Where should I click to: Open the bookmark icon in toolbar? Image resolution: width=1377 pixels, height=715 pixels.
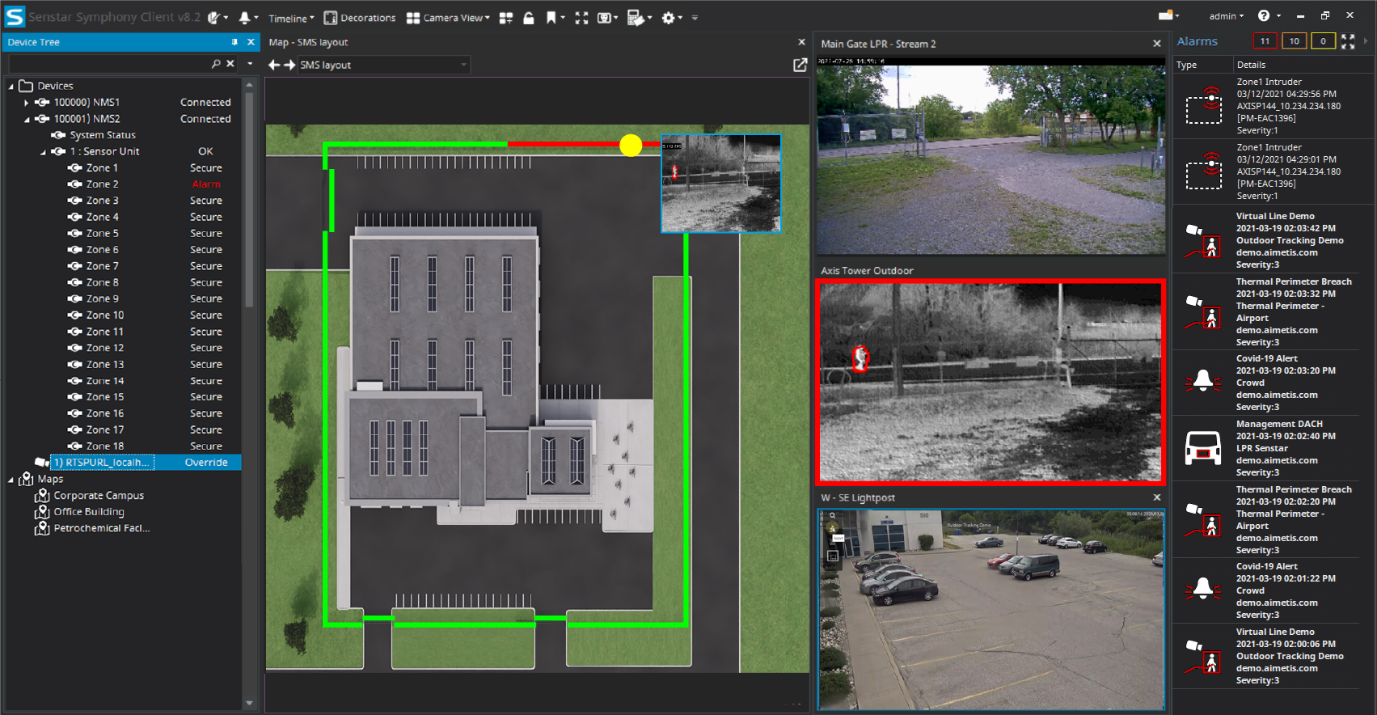click(x=551, y=17)
